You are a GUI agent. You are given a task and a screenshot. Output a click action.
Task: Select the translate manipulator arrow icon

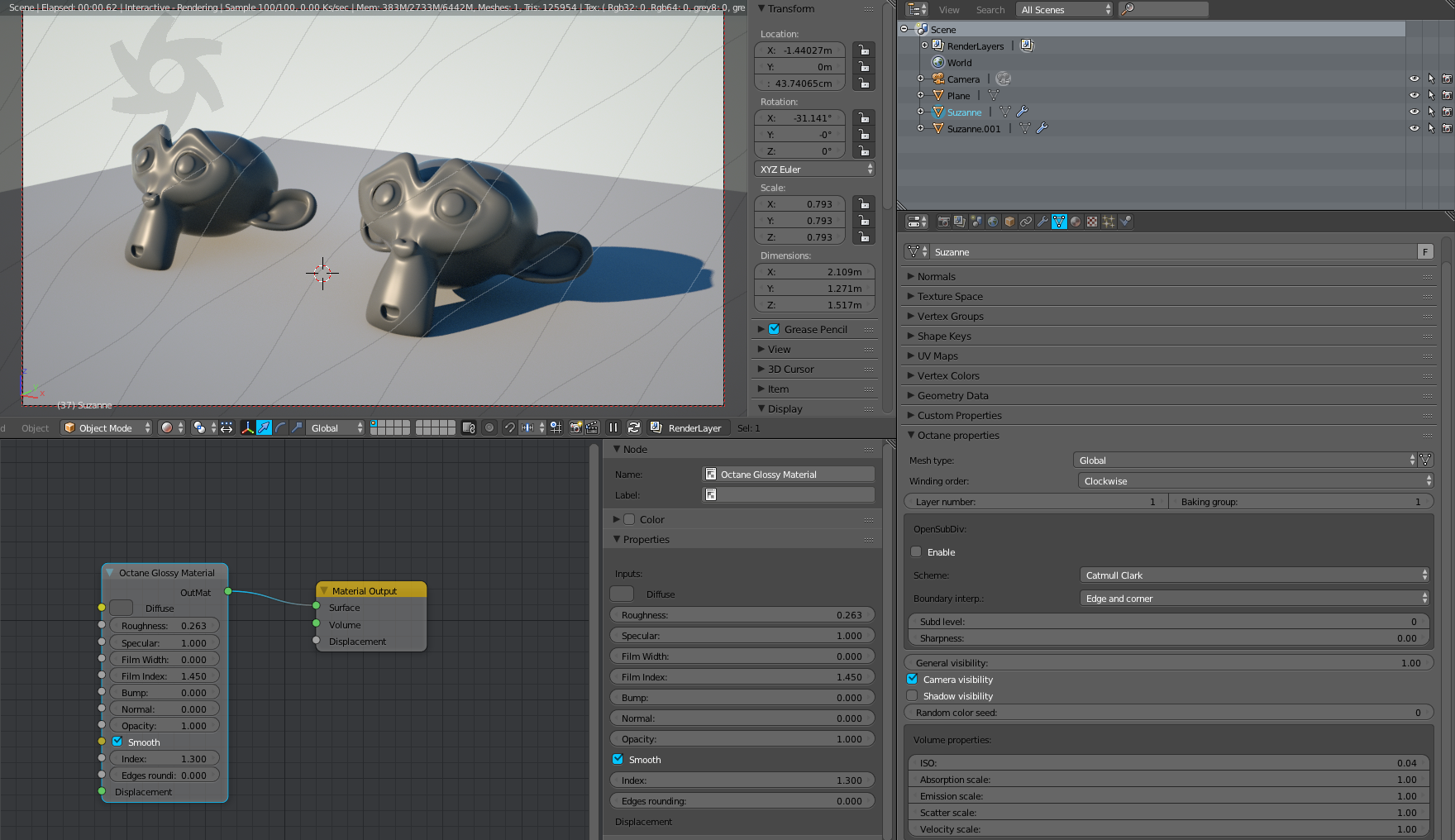click(264, 427)
